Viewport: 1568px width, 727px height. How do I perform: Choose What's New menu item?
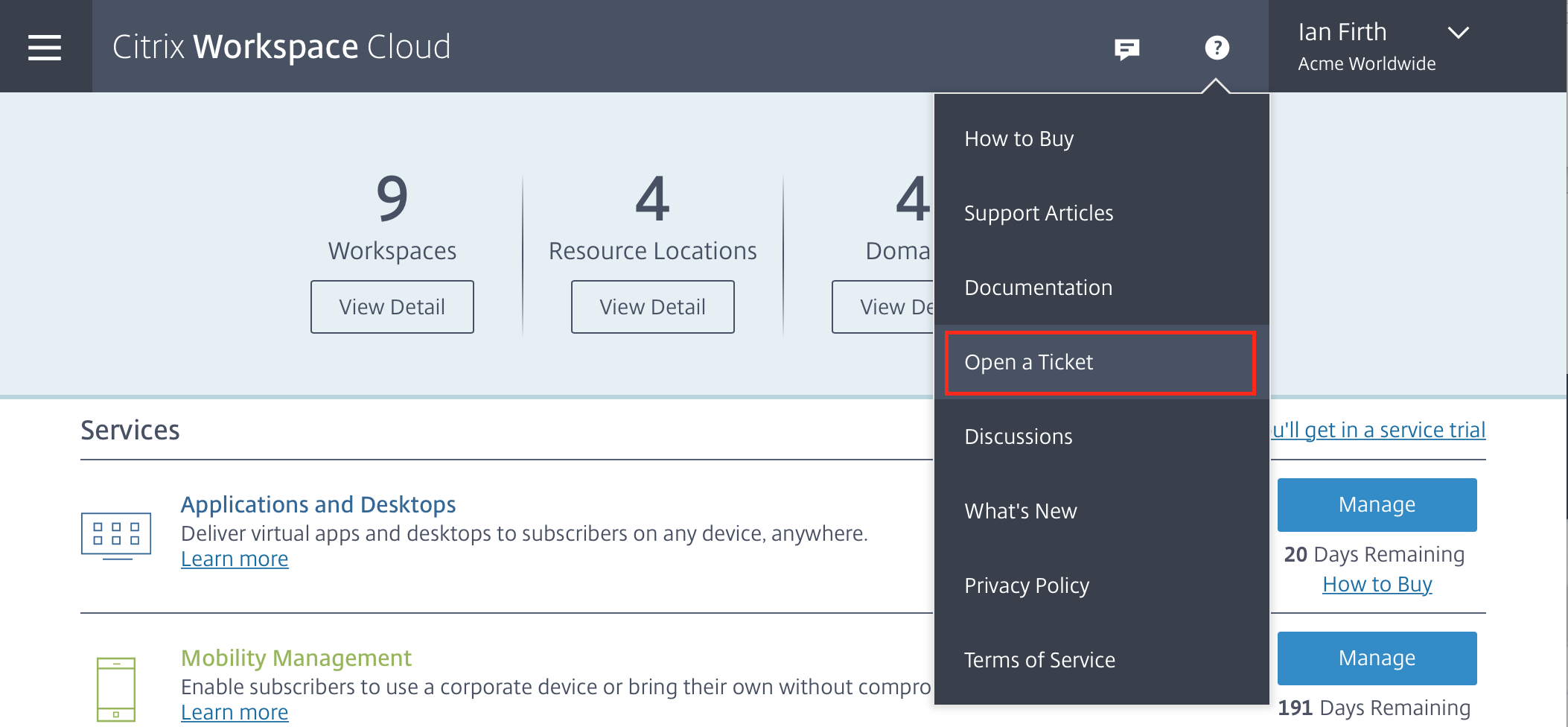coord(1020,511)
